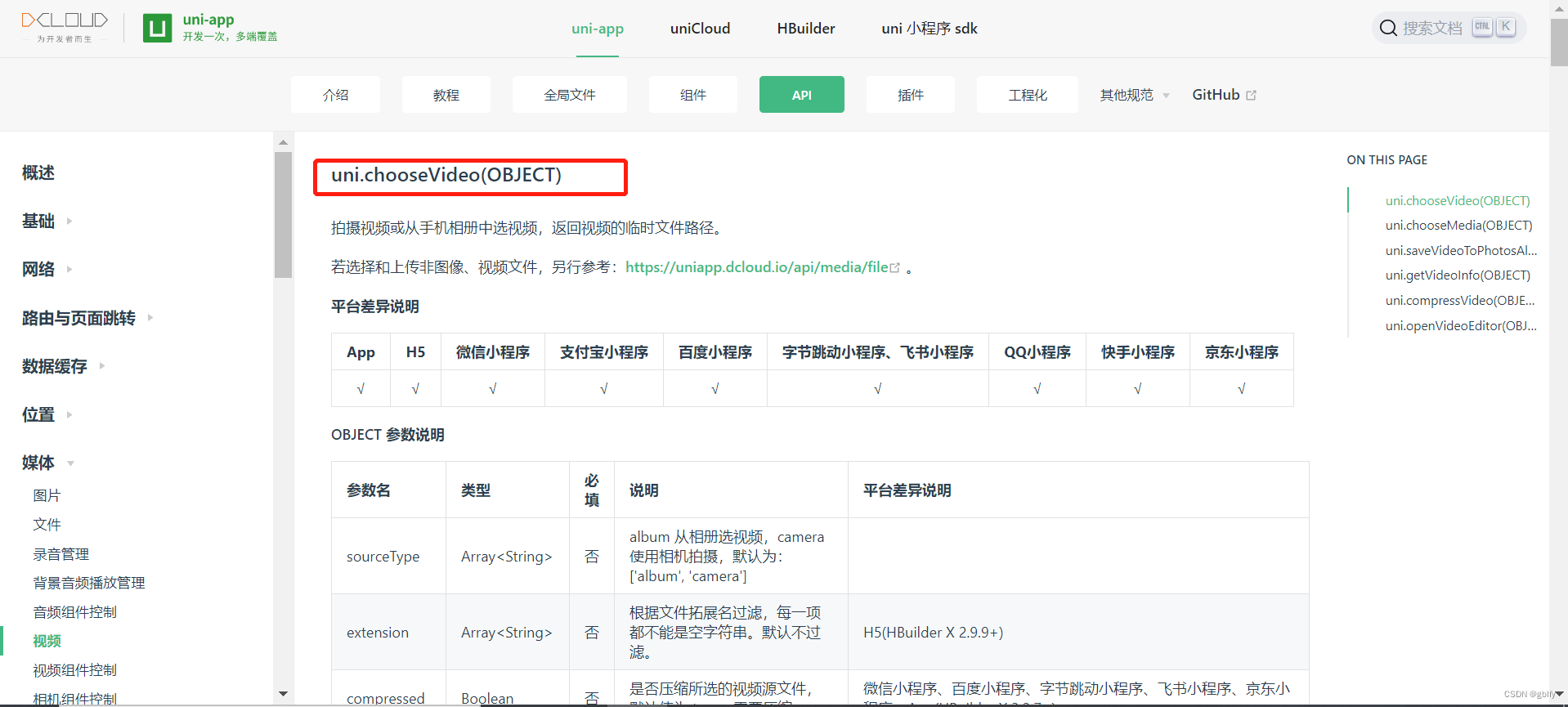Expand the 基础 sidebar group

(47, 221)
